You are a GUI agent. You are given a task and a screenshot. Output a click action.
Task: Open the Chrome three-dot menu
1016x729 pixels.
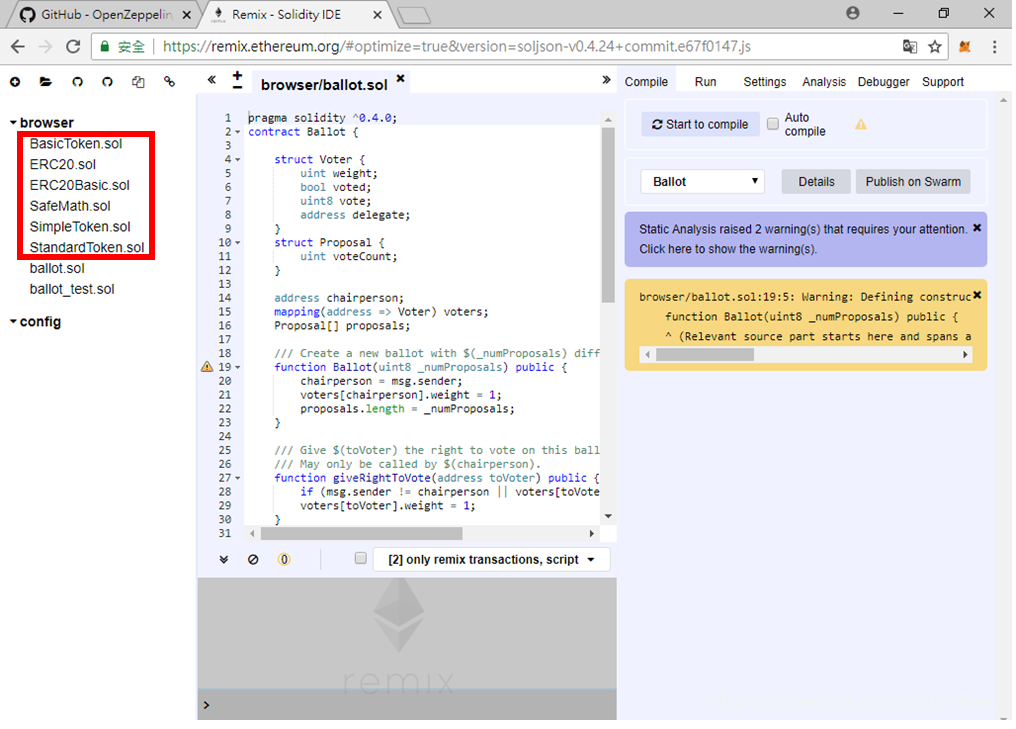tap(995, 47)
